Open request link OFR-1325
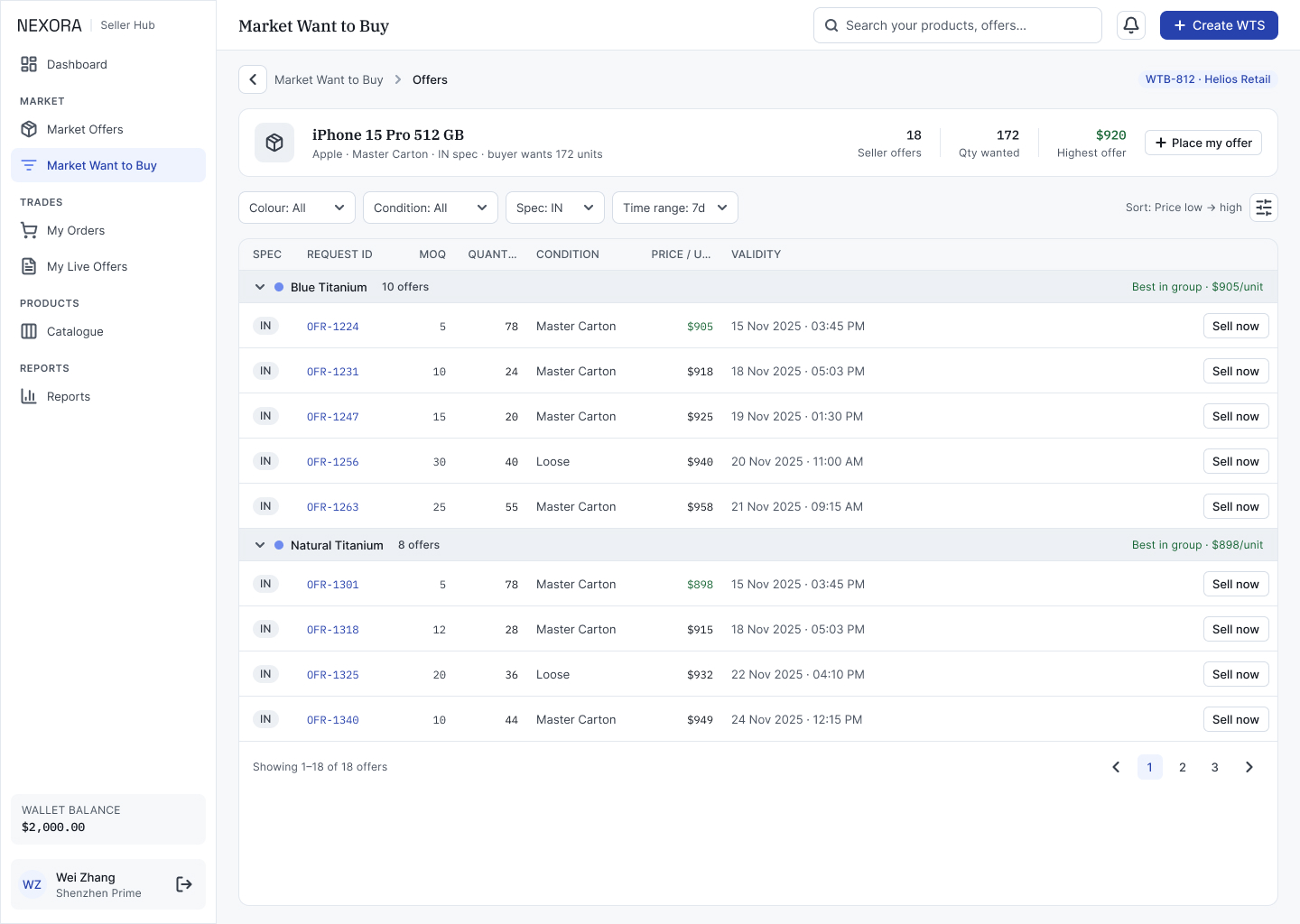This screenshot has width=1300, height=924. [333, 675]
